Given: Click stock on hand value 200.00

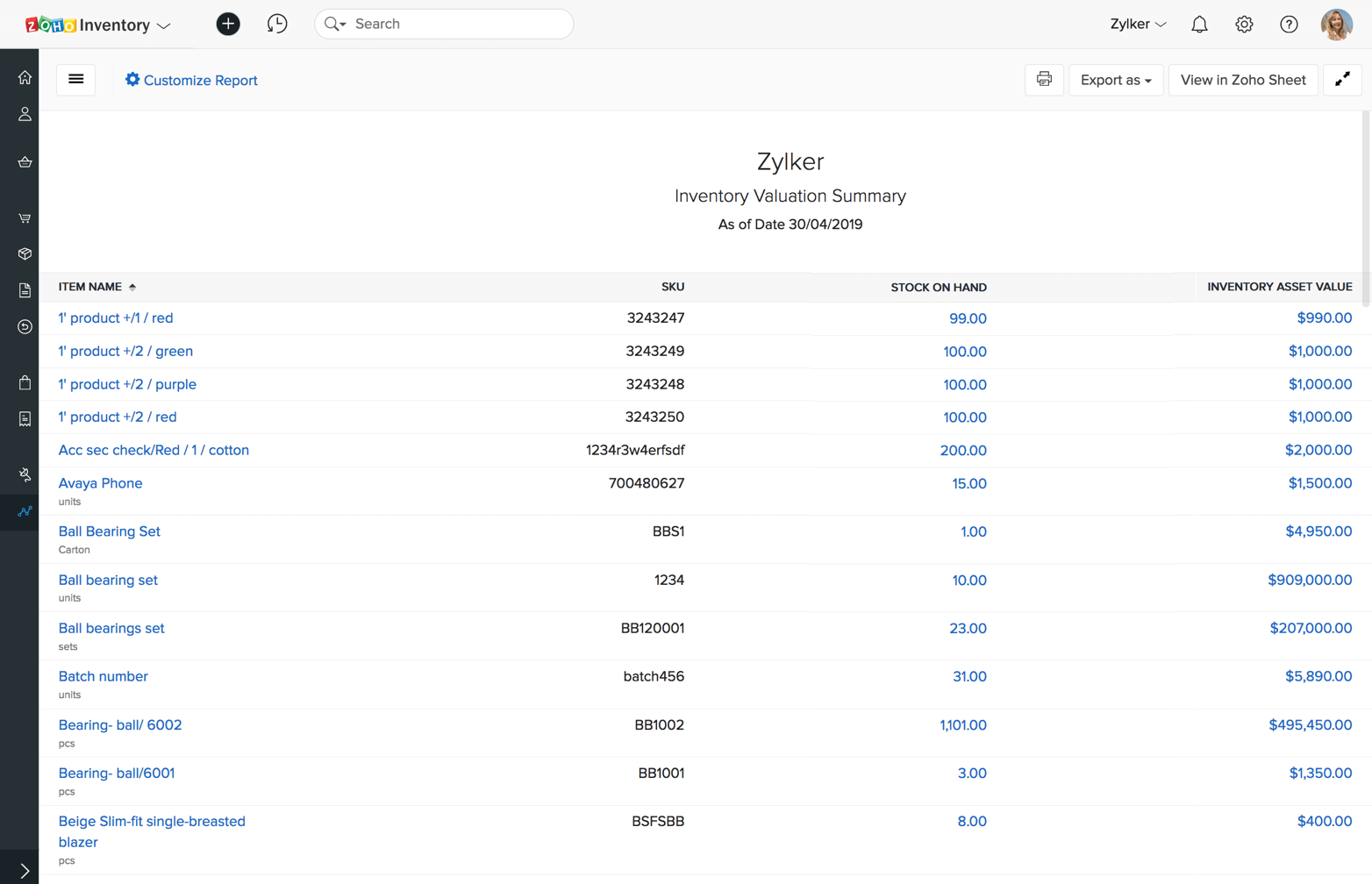Looking at the screenshot, I should (963, 450).
